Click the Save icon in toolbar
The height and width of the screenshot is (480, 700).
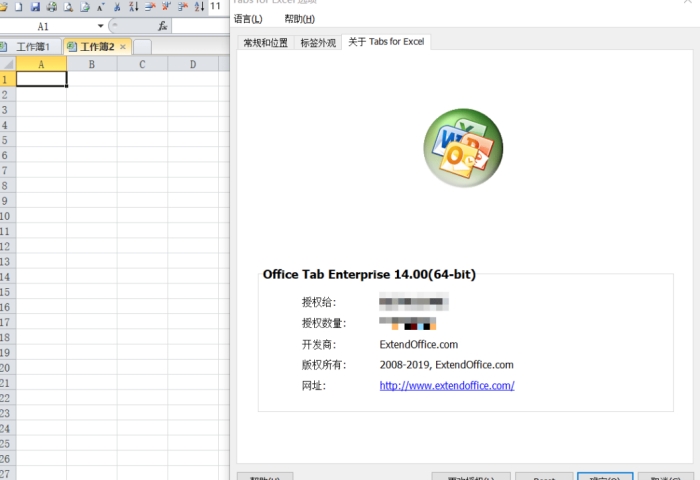(x=35, y=6)
